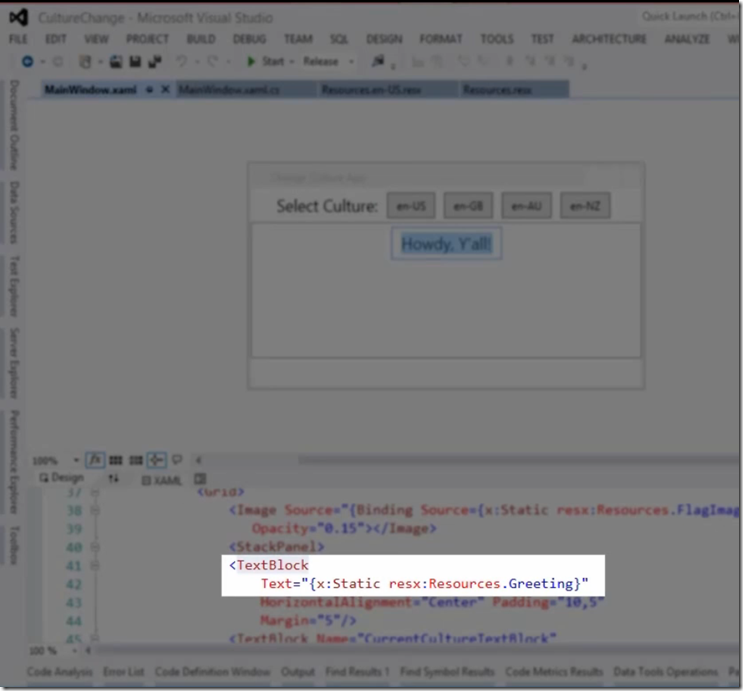Click the Open File toolbar icon

click(x=116, y=62)
